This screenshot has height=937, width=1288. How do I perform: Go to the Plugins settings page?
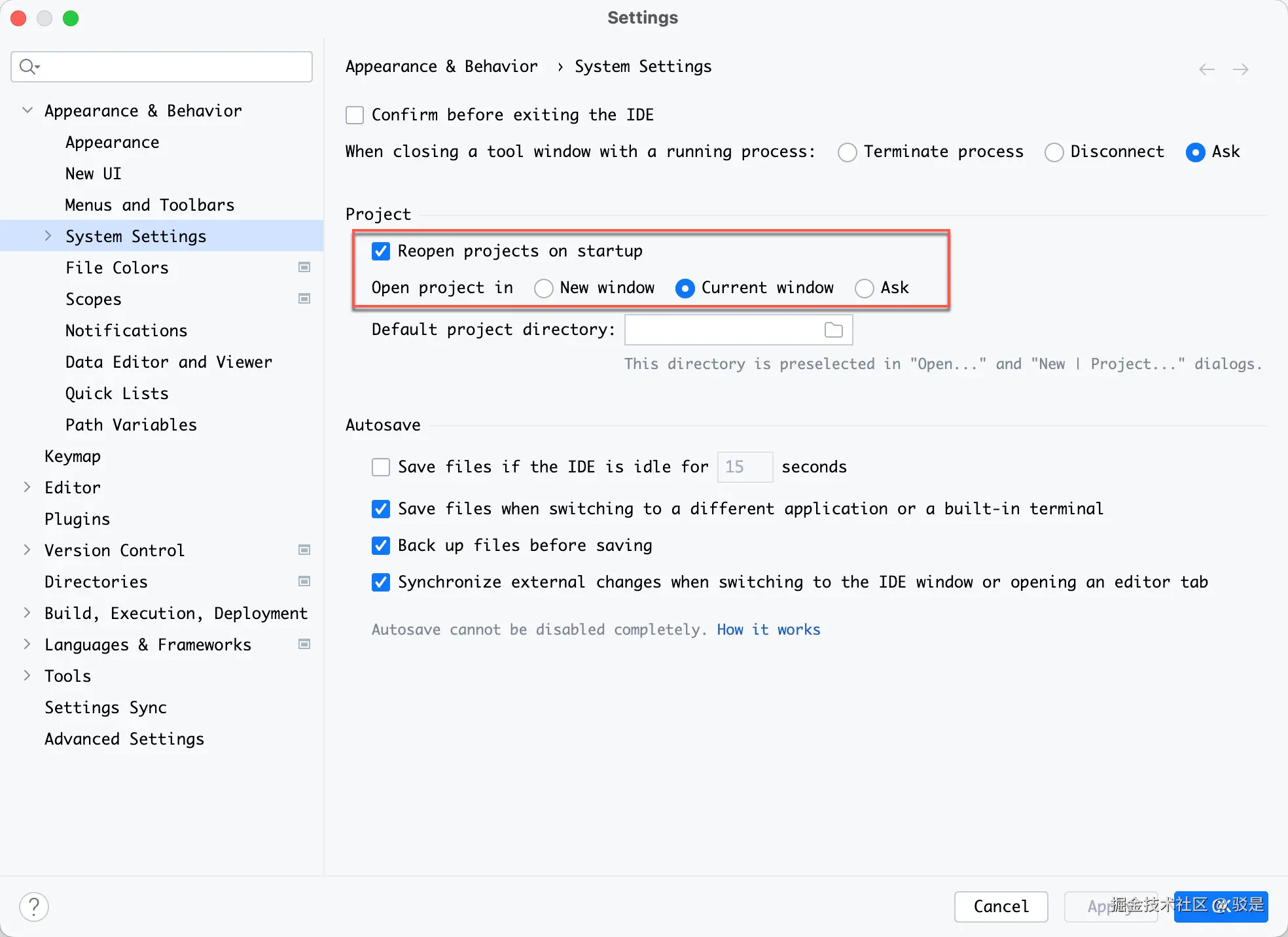pyautogui.click(x=77, y=518)
